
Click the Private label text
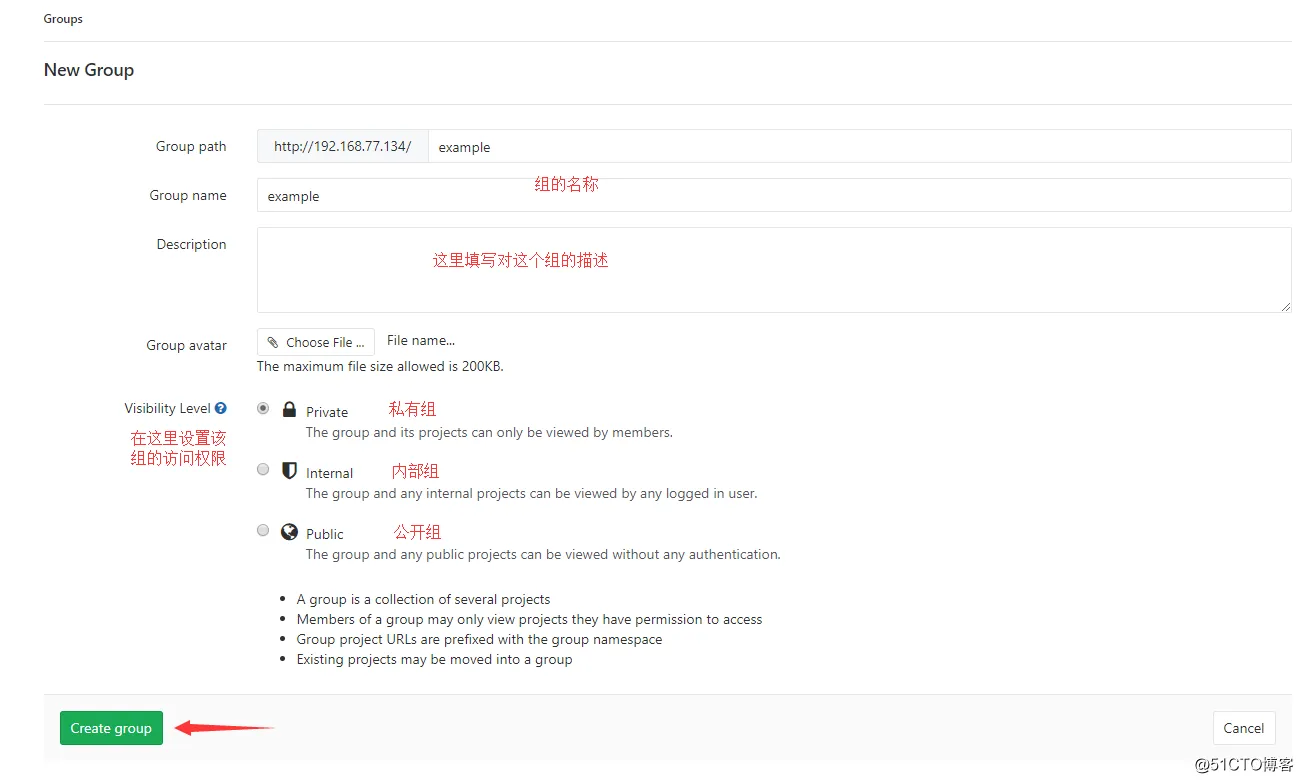point(327,412)
